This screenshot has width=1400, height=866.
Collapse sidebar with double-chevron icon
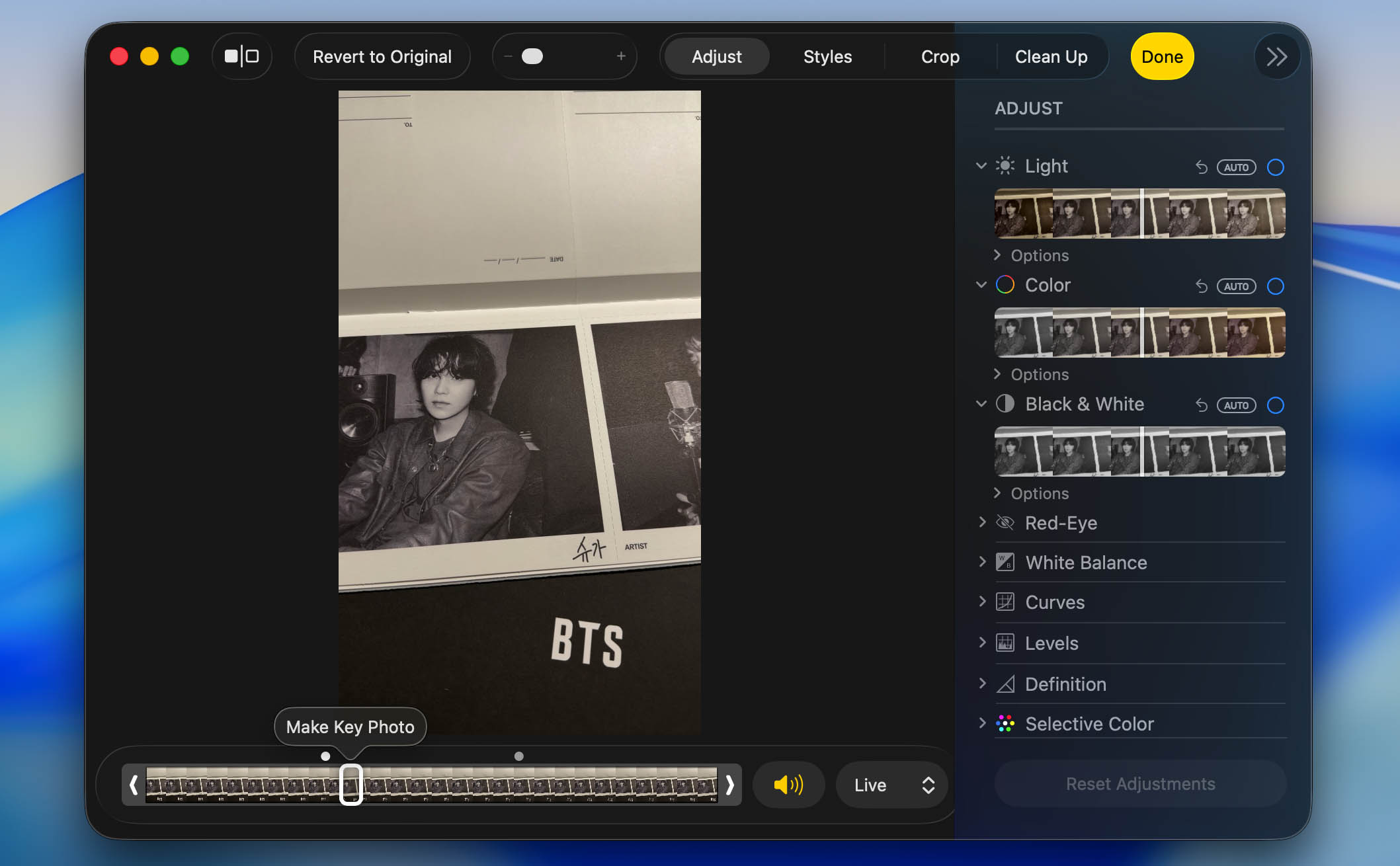coord(1277,57)
